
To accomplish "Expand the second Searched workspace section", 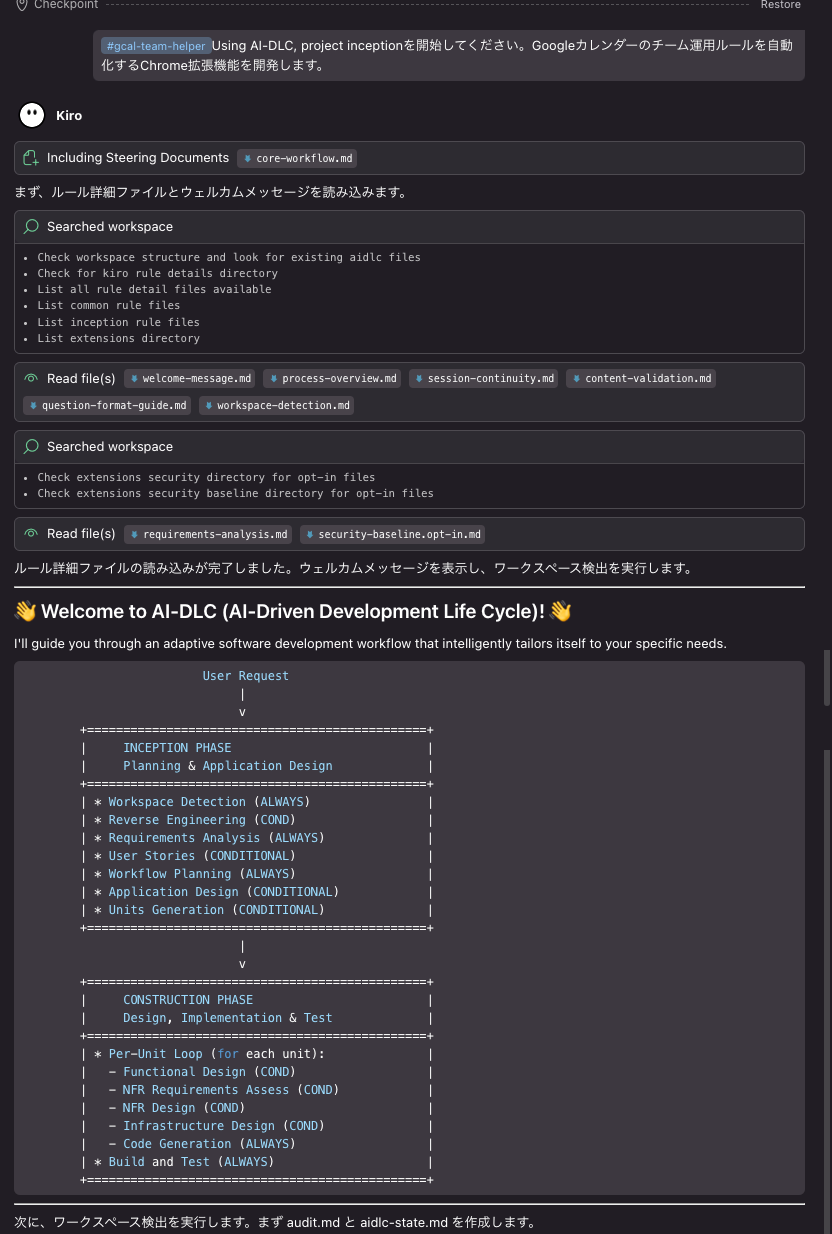I will (x=110, y=447).
